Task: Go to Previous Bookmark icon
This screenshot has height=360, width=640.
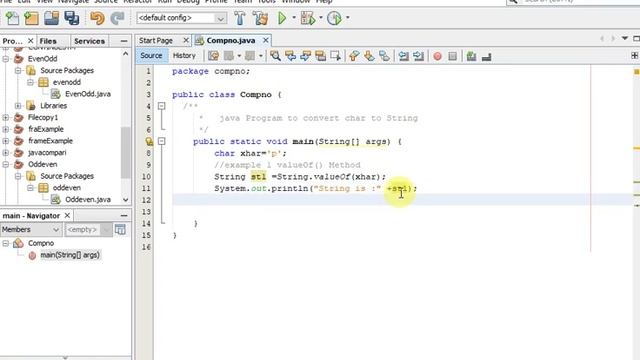Action: (x=354, y=56)
